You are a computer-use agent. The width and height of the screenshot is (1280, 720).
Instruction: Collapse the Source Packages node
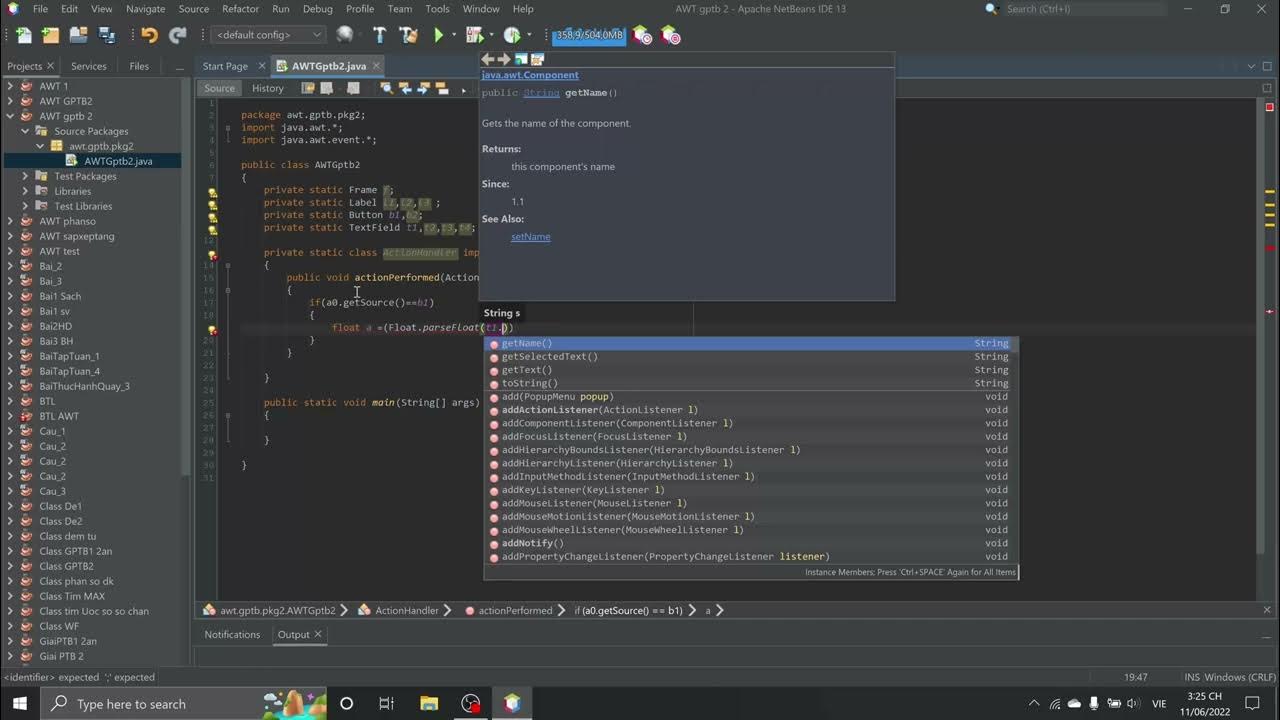point(26,131)
